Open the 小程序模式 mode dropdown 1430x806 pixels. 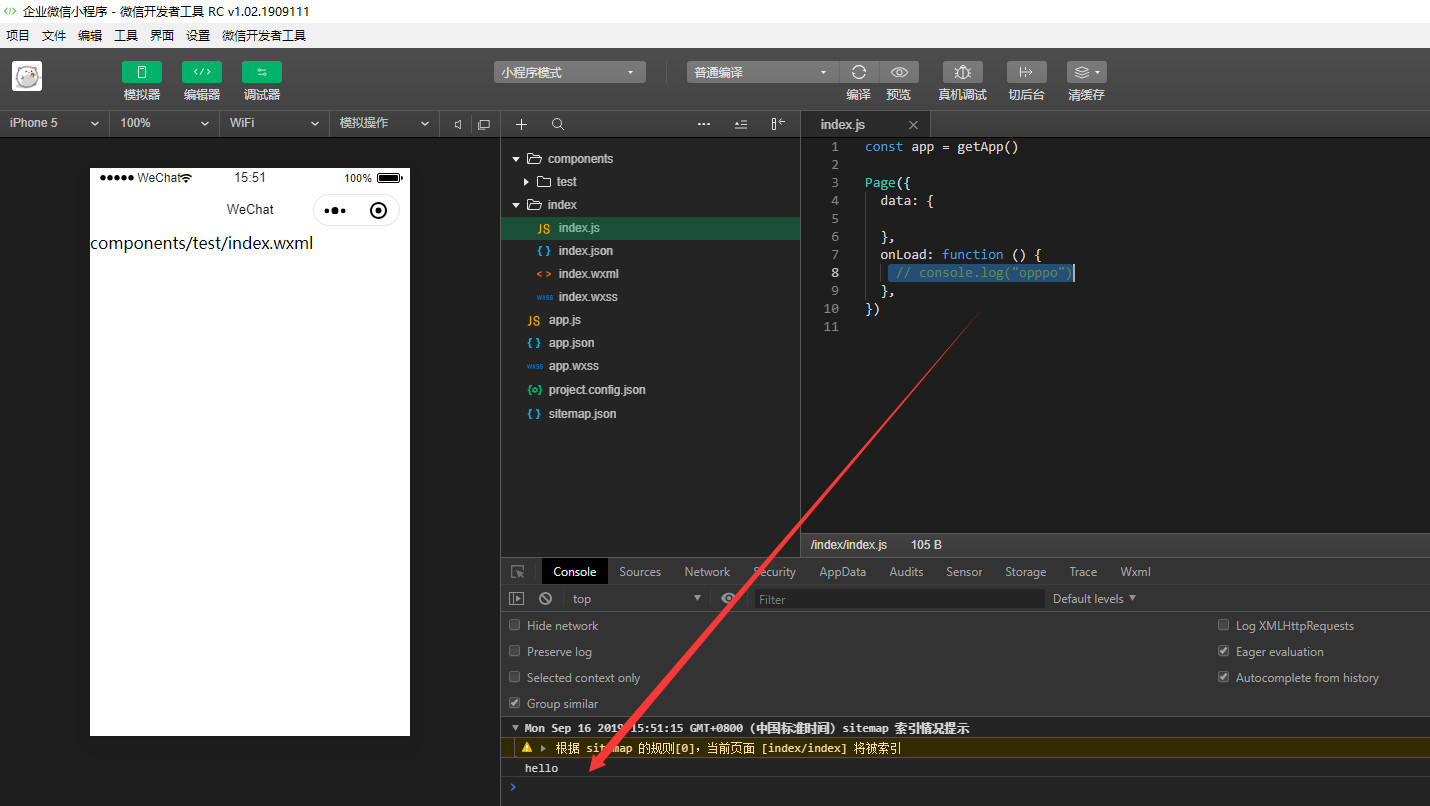(x=570, y=72)
